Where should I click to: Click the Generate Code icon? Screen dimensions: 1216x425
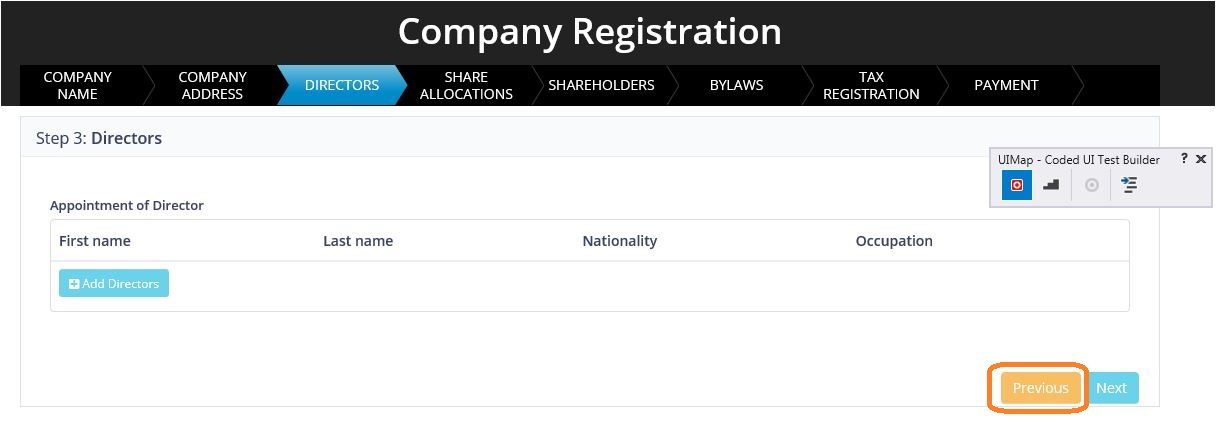[x=1129, y=185]
